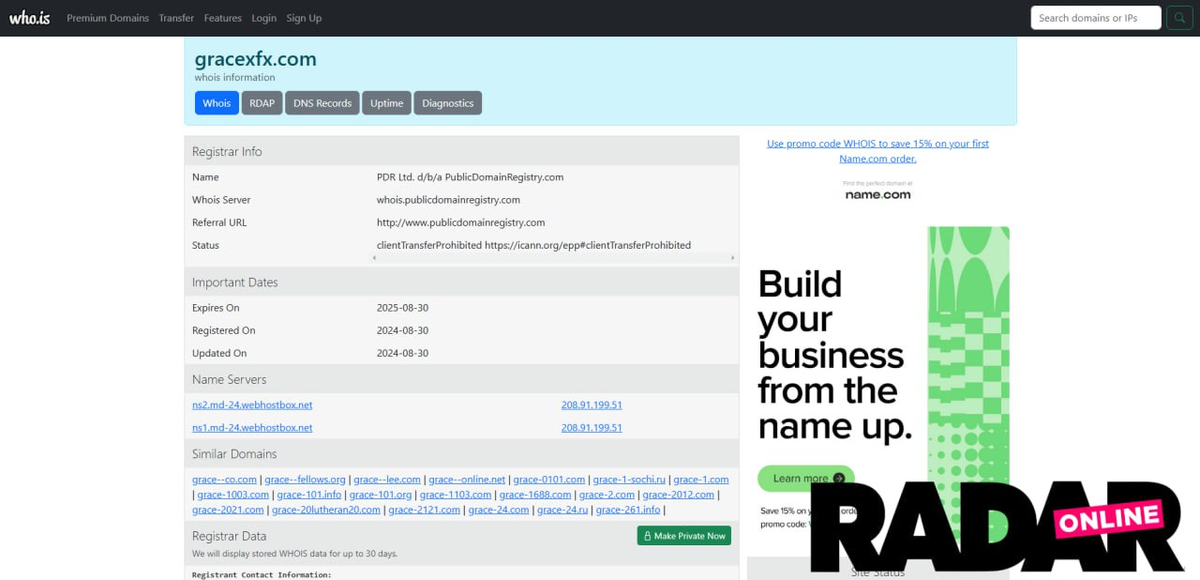1200x580 pixels.
Task: Open similar domain grace--lee.com
Action: (x=385, y=480)
